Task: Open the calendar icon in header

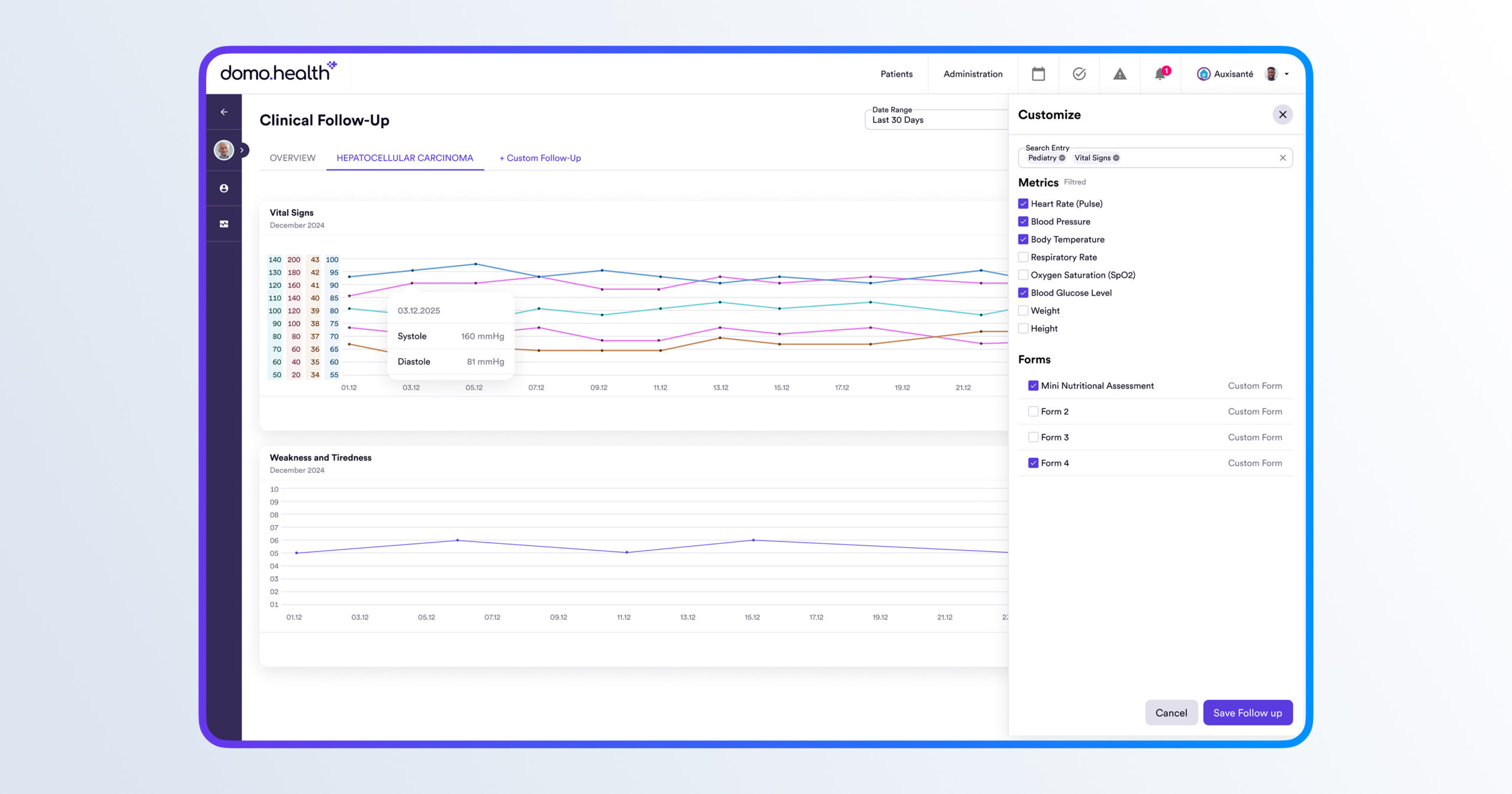Action: click(1038, 74)
